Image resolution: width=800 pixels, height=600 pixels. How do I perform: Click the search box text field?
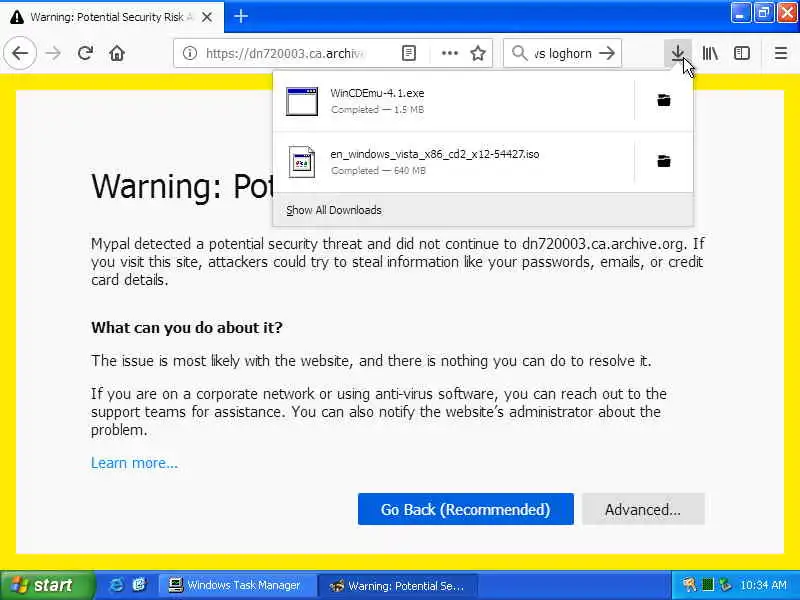pyautogui.click(x=563, y=53)
